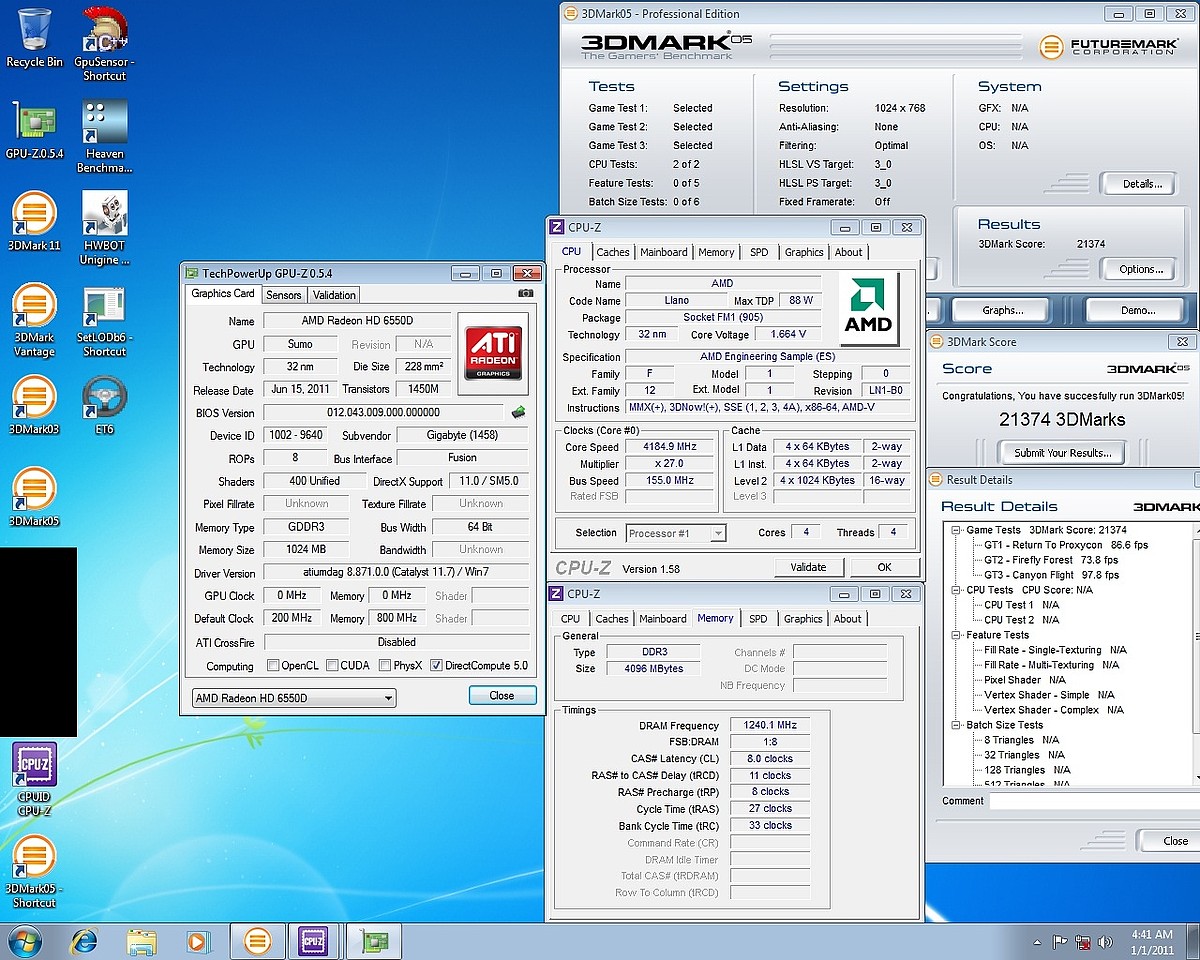Click the volume icon in the system tray
Image resolution: width=1200 pixels, height=960 pixels.
tap(1105, 942)
